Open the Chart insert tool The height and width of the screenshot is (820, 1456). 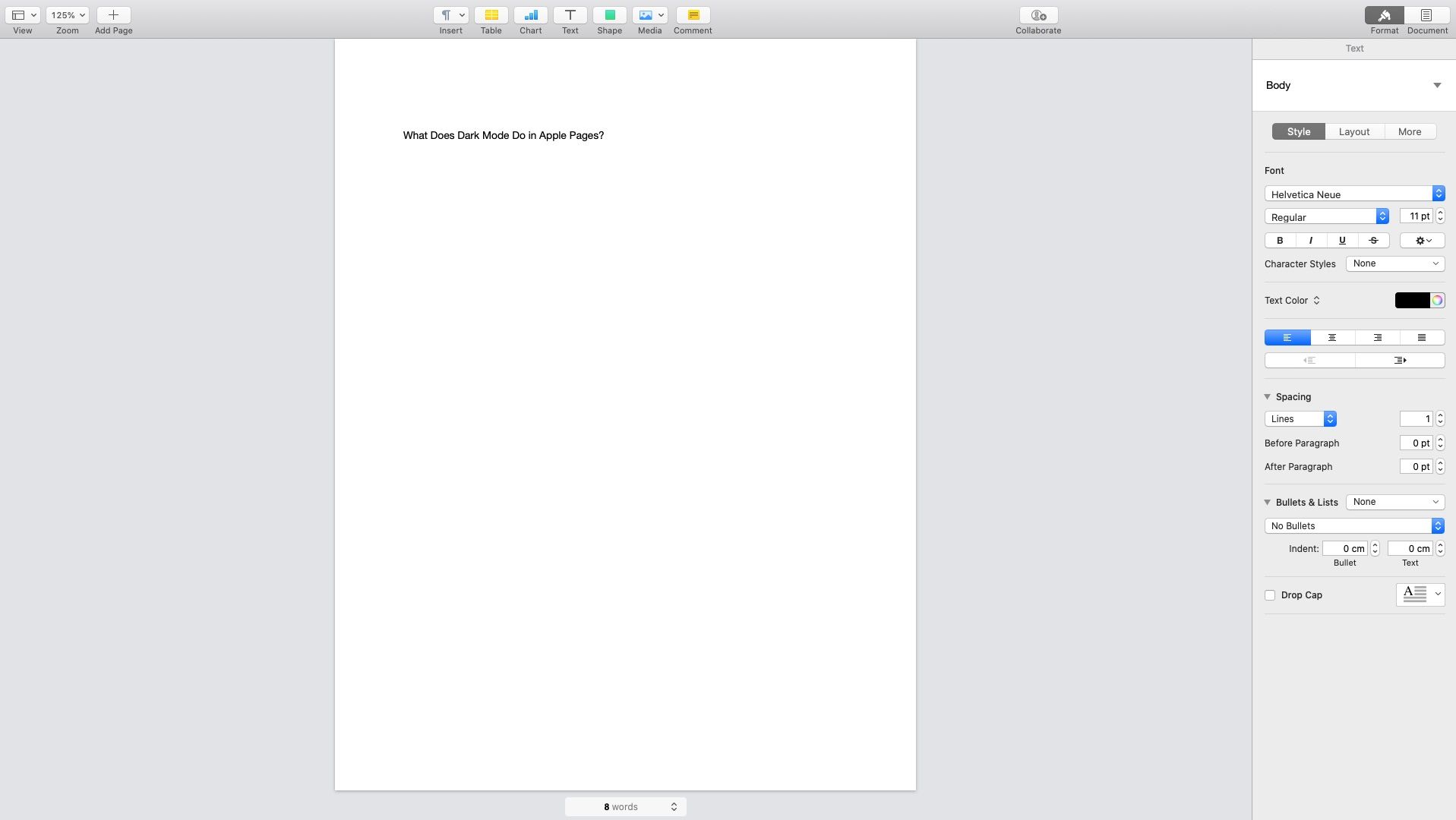click(x=530, y=15)
